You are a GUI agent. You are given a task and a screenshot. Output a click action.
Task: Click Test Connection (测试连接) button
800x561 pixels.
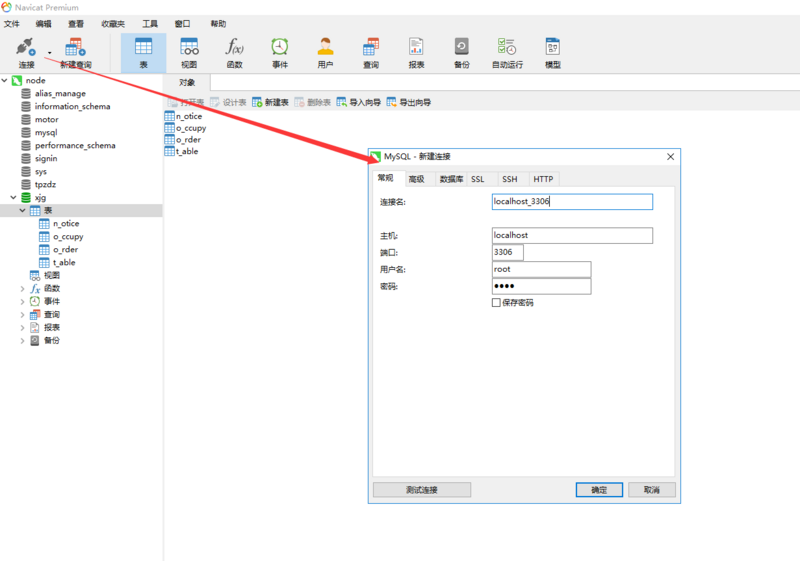421,490
